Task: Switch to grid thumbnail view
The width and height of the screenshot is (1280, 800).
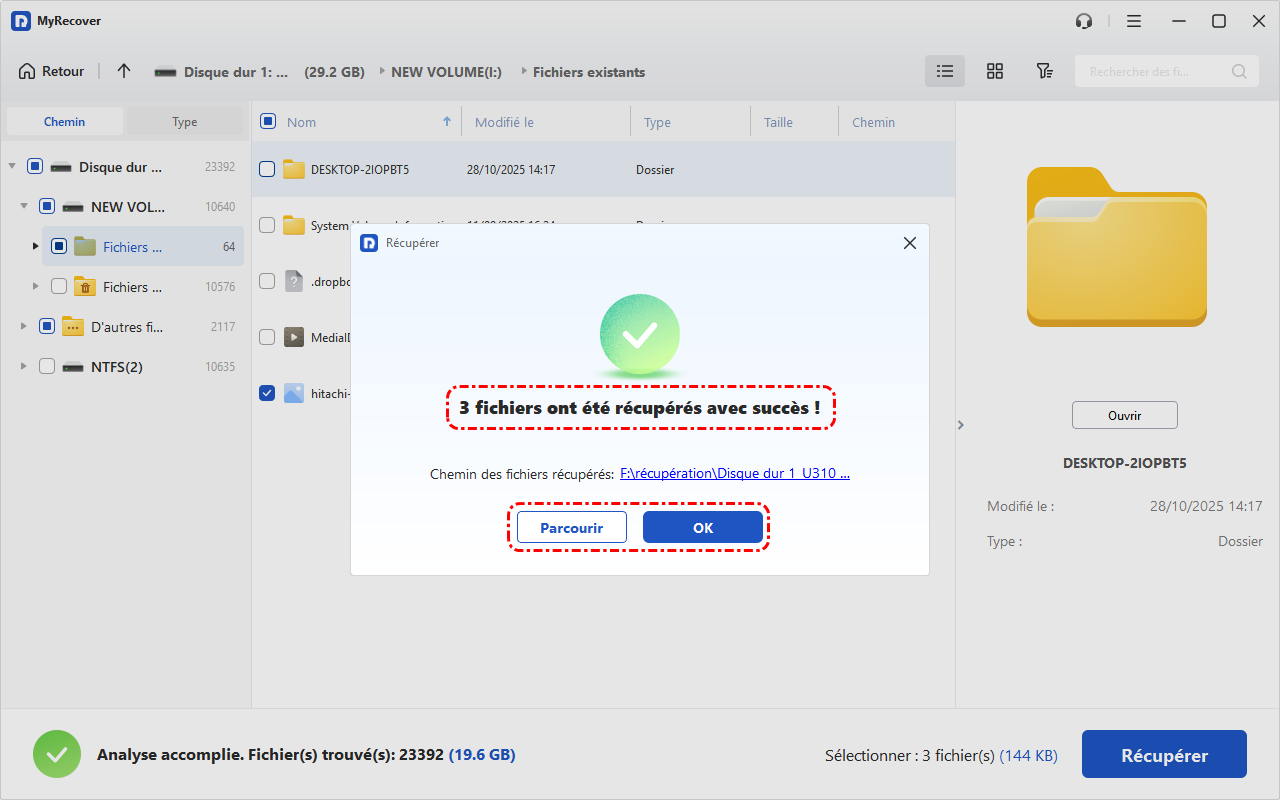Action: [x=994, y=71]
